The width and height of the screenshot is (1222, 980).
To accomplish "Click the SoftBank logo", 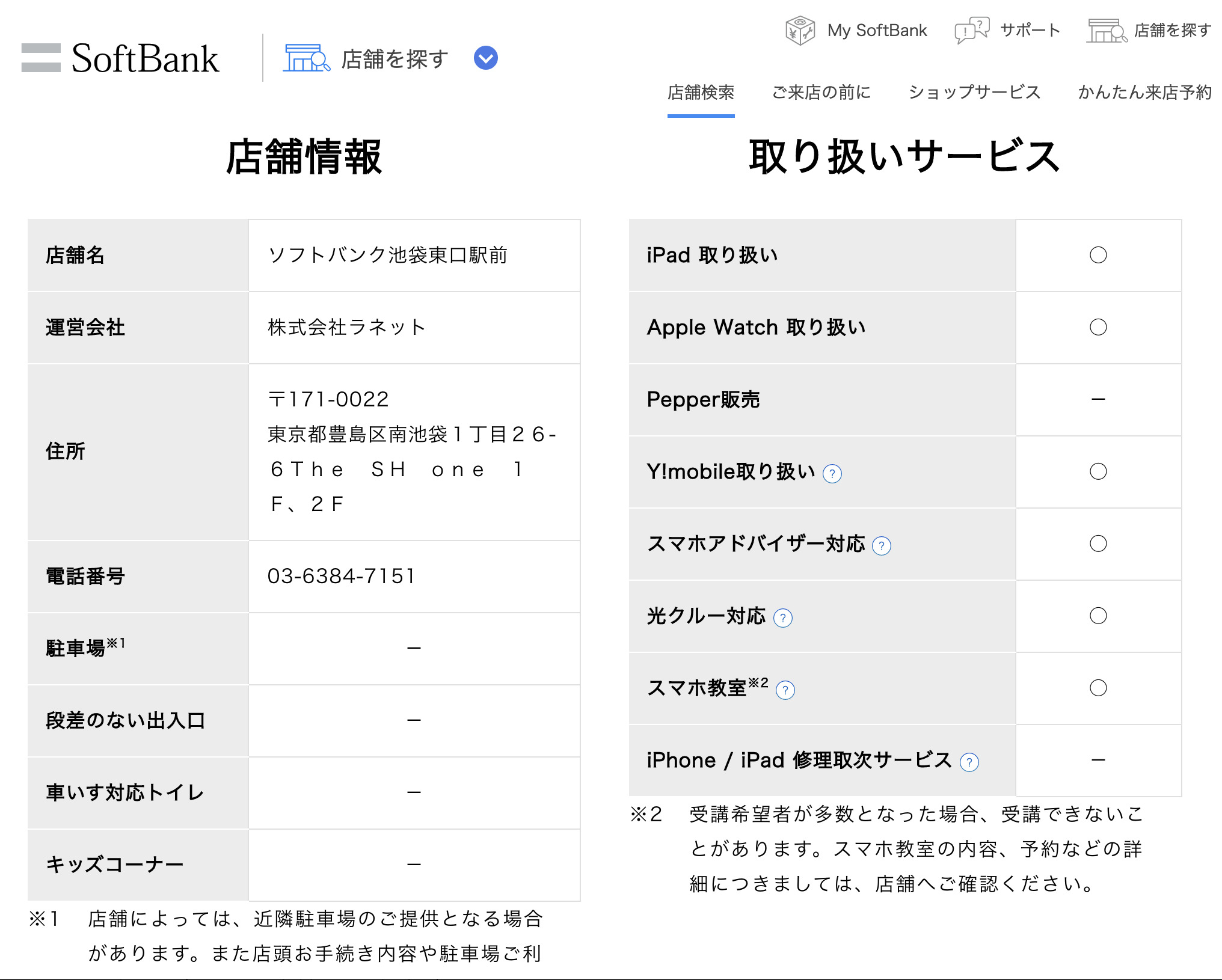I will point(120,58).
